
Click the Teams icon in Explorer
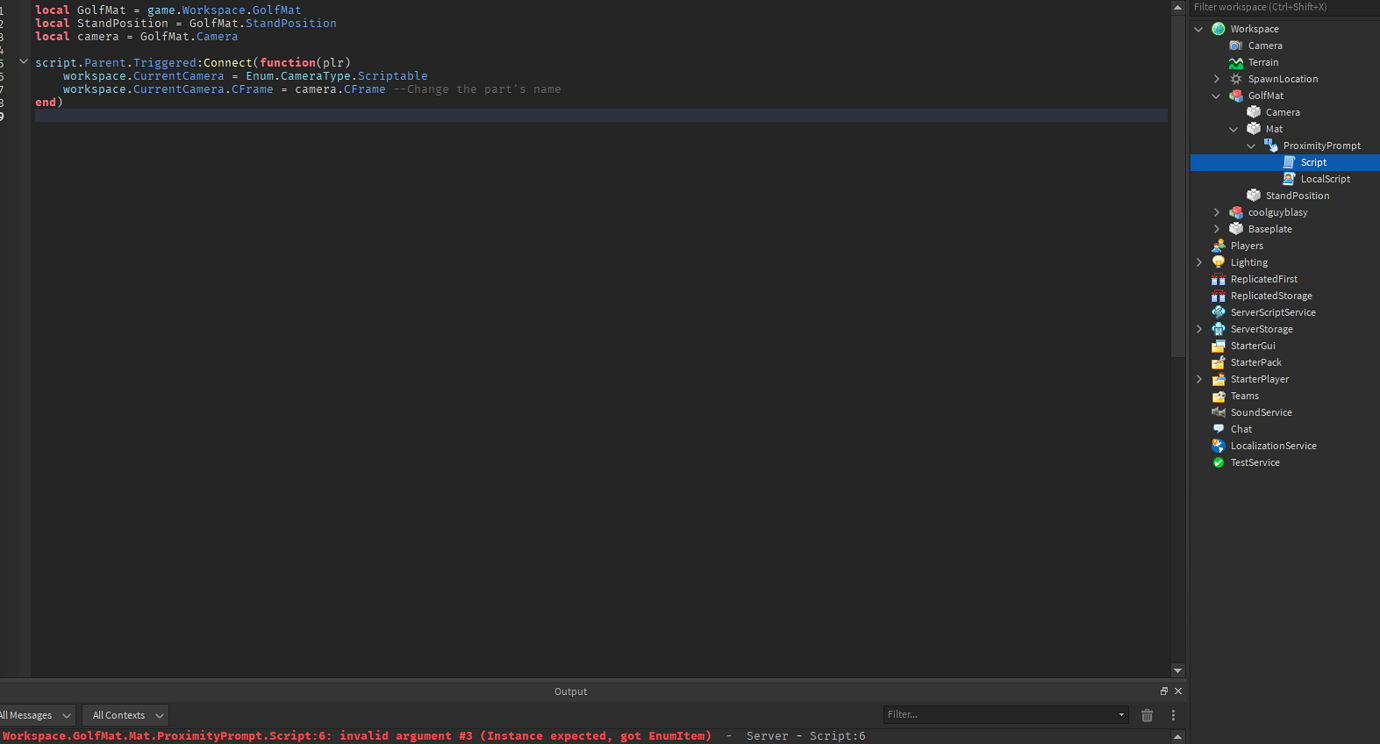tap(1218, 396)
